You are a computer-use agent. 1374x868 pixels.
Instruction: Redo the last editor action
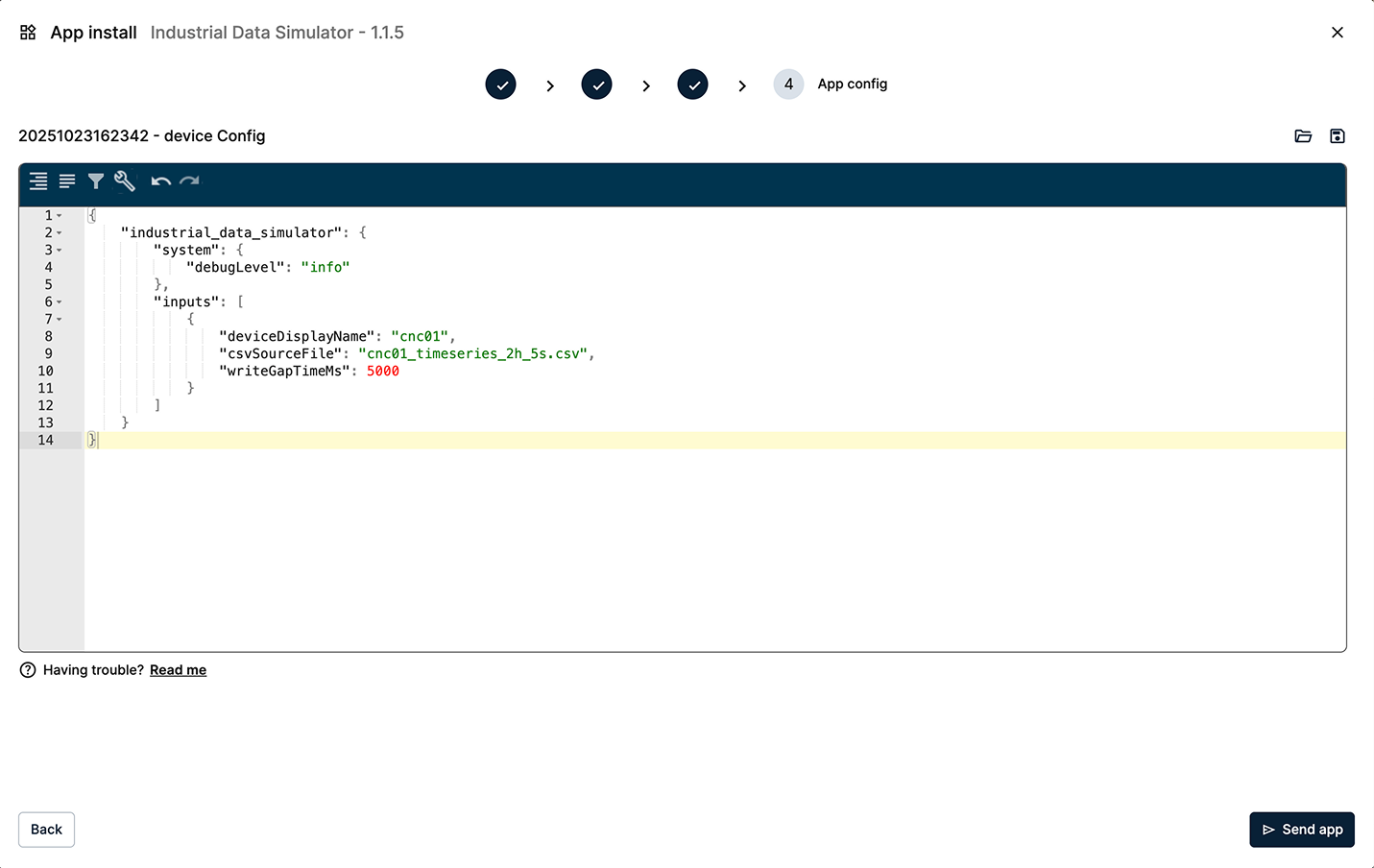point(190,181)
